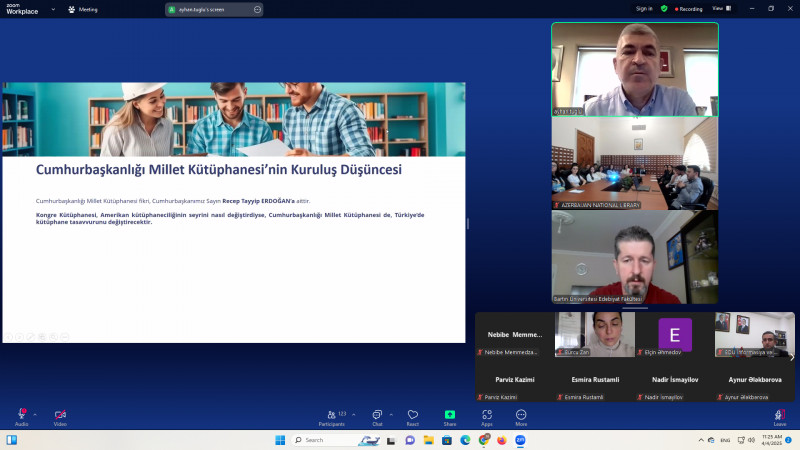Open the Participants panel
Viewport: 800px width, 450px height.
(x=331, y=416)
